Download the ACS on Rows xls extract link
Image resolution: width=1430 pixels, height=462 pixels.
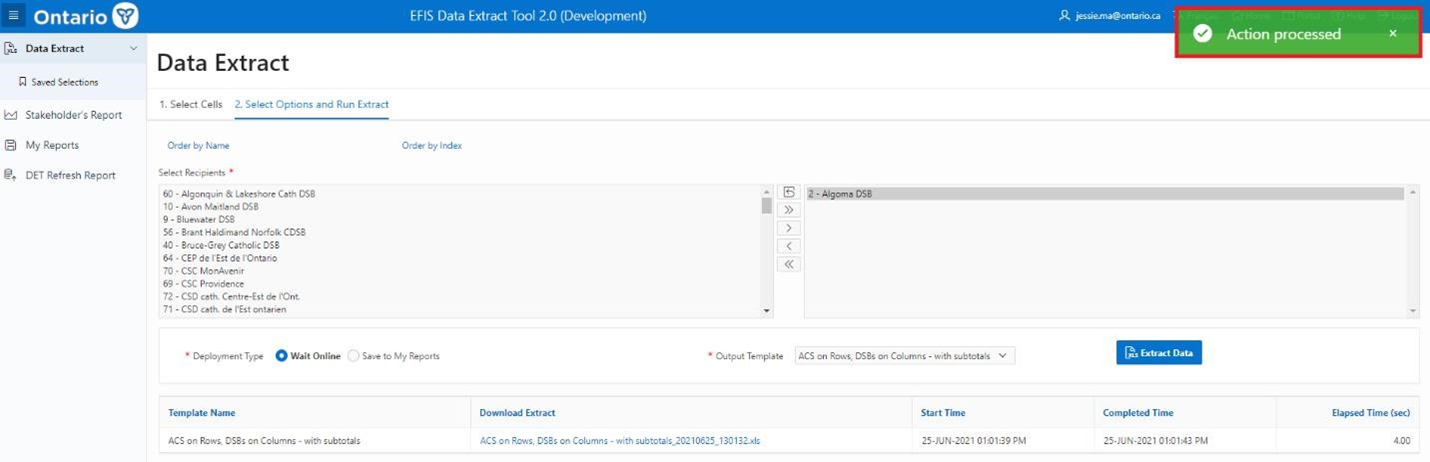coord(620,440)
